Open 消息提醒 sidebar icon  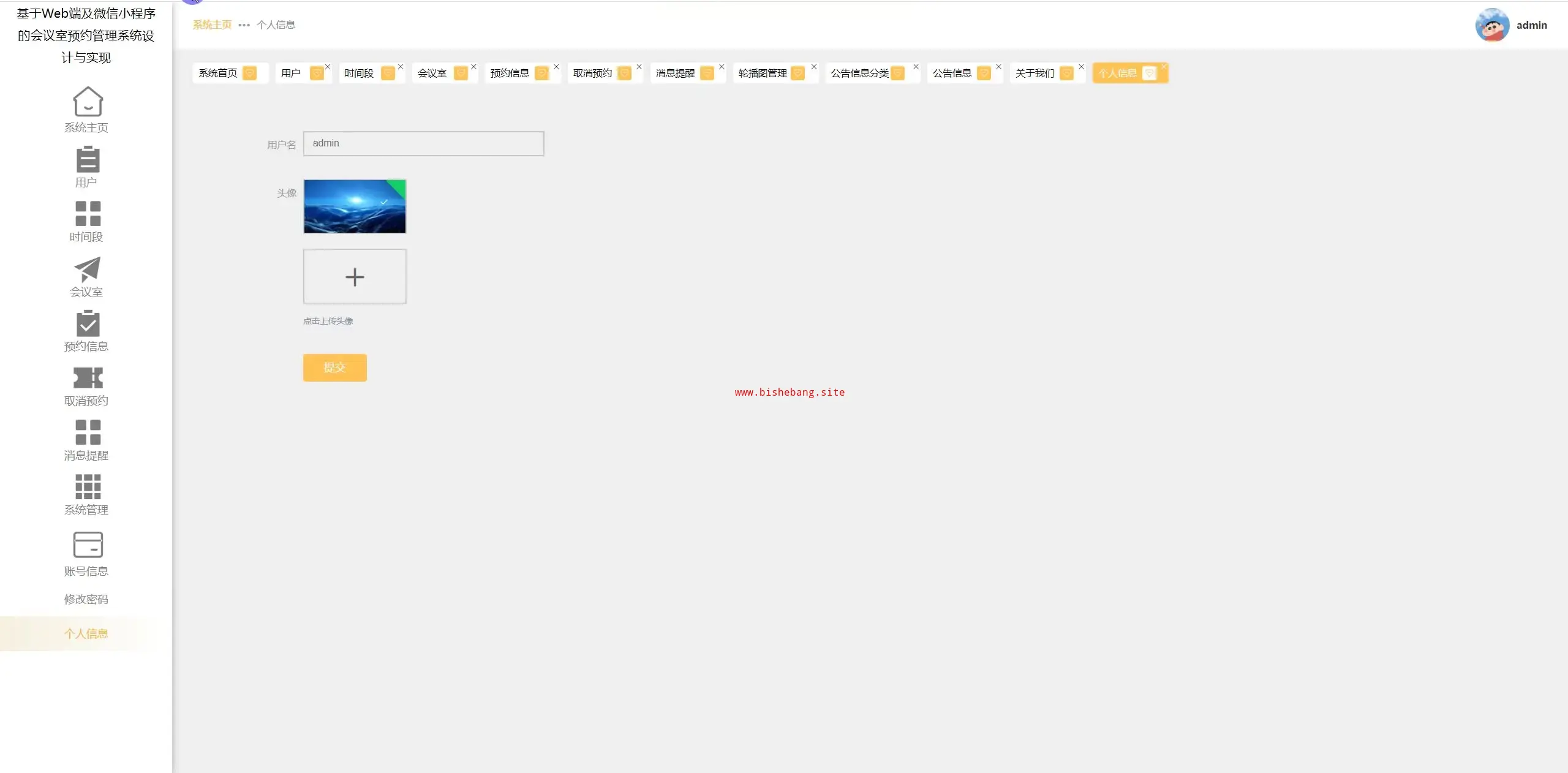coord(88,432)
